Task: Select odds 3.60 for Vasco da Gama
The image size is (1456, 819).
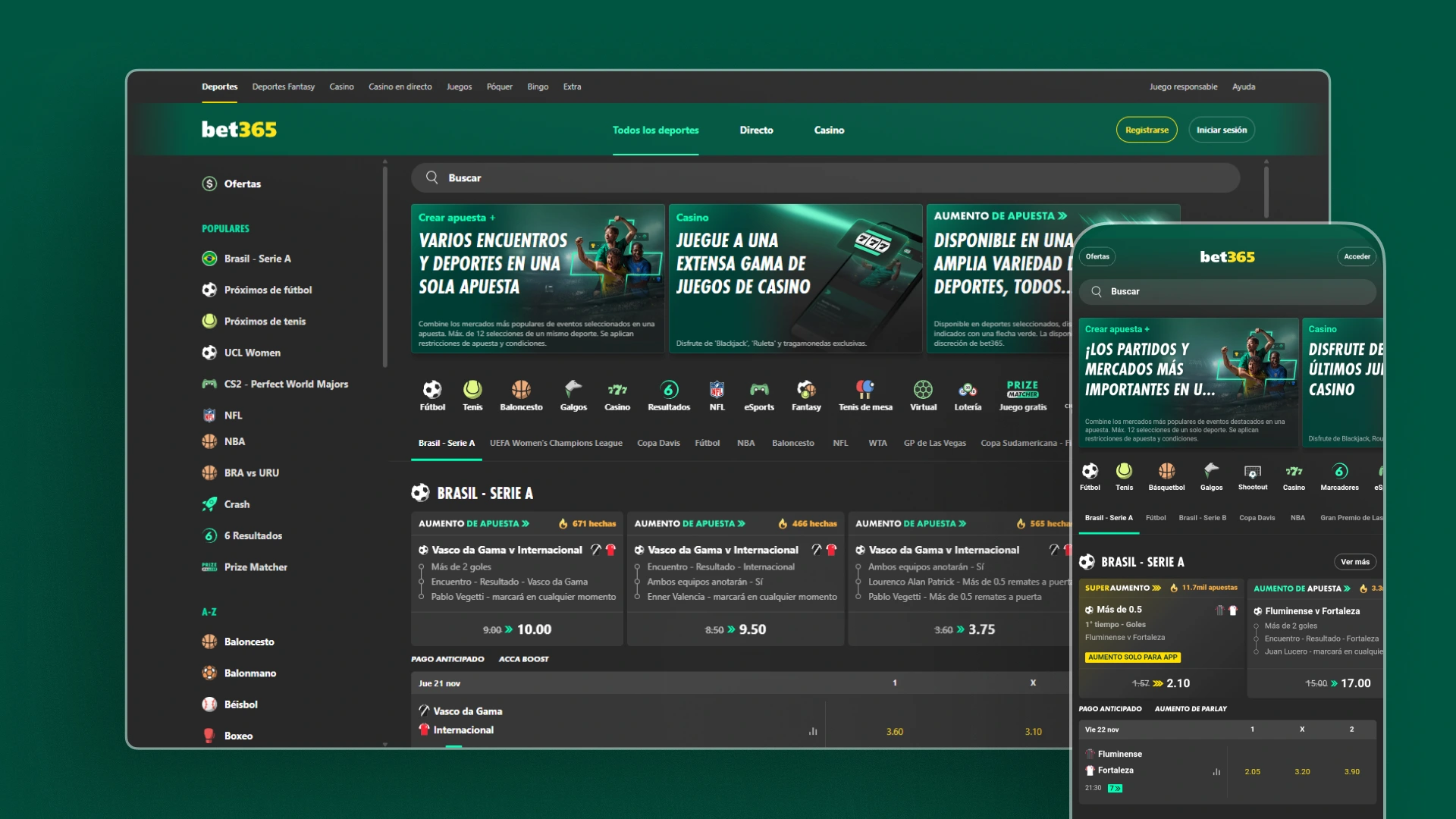Action: tap(895, 732)
